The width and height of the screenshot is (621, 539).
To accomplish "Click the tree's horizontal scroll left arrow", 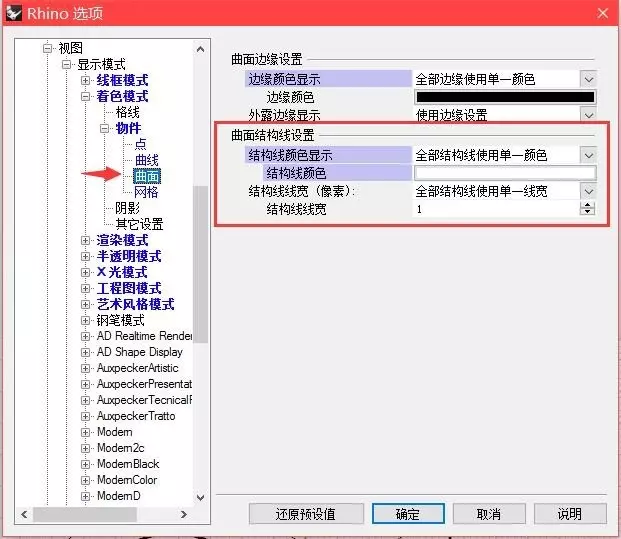I will pyautogui.click(x=24, y=514).
